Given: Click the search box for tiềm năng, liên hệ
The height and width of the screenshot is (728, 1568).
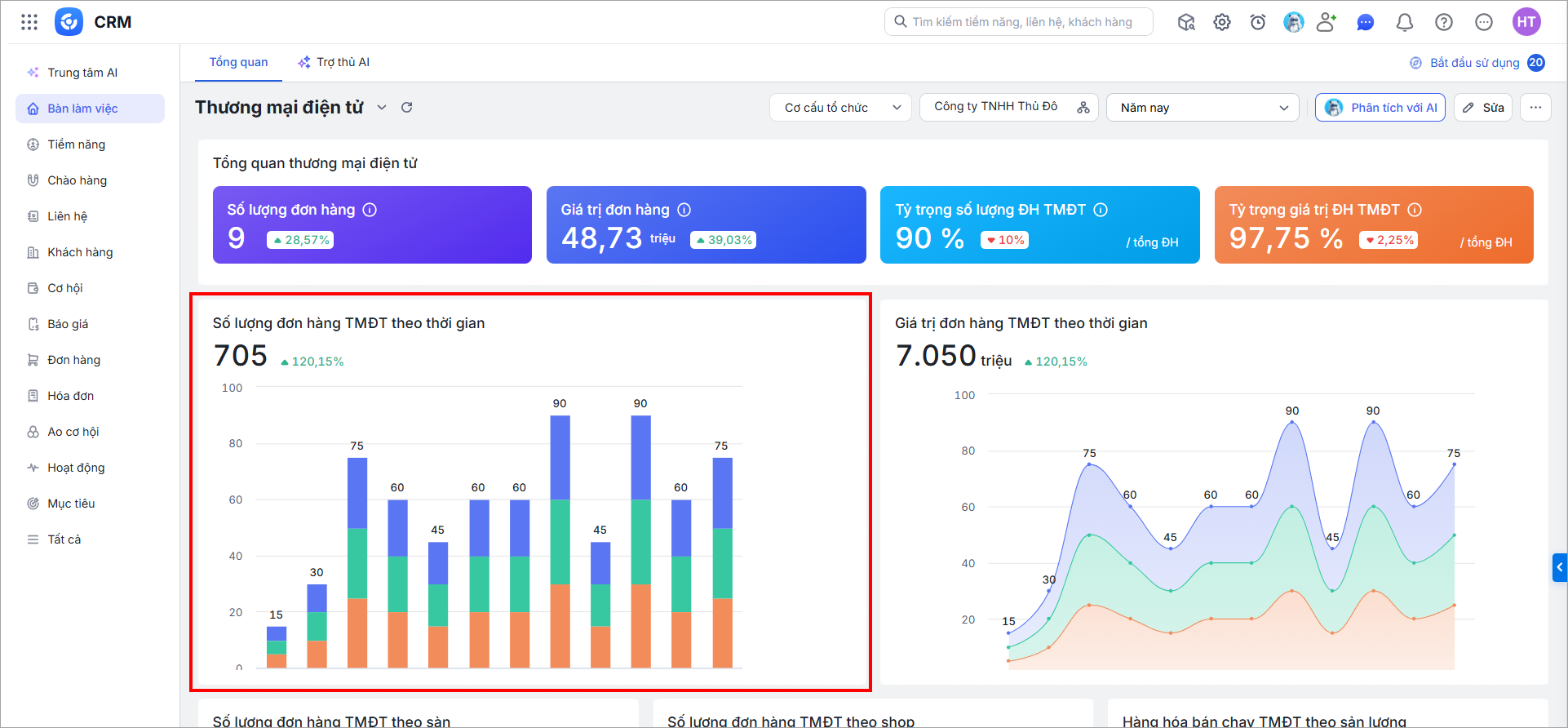Looking at the screenshot, I should [1019, 22].
